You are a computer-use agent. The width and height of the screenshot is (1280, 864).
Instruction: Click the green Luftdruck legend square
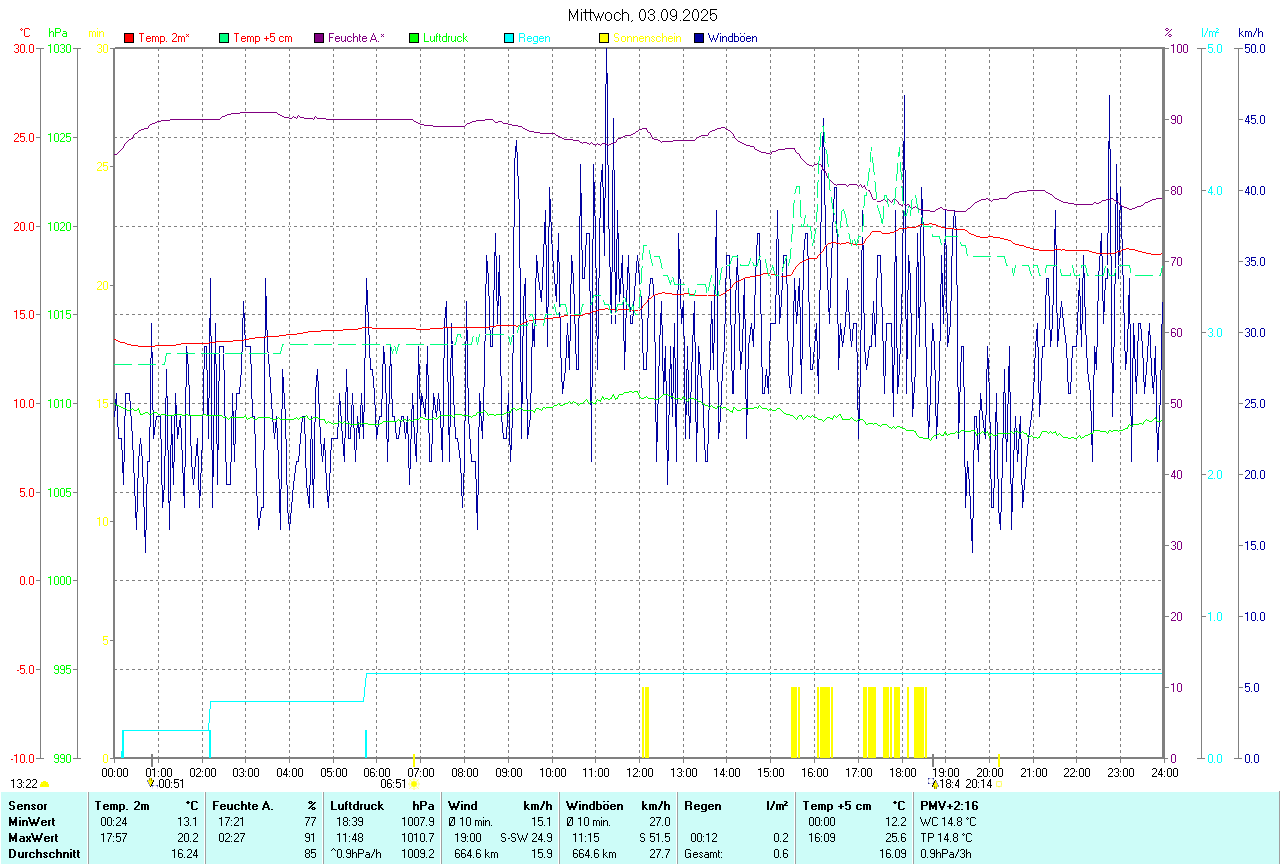(414, 38)
